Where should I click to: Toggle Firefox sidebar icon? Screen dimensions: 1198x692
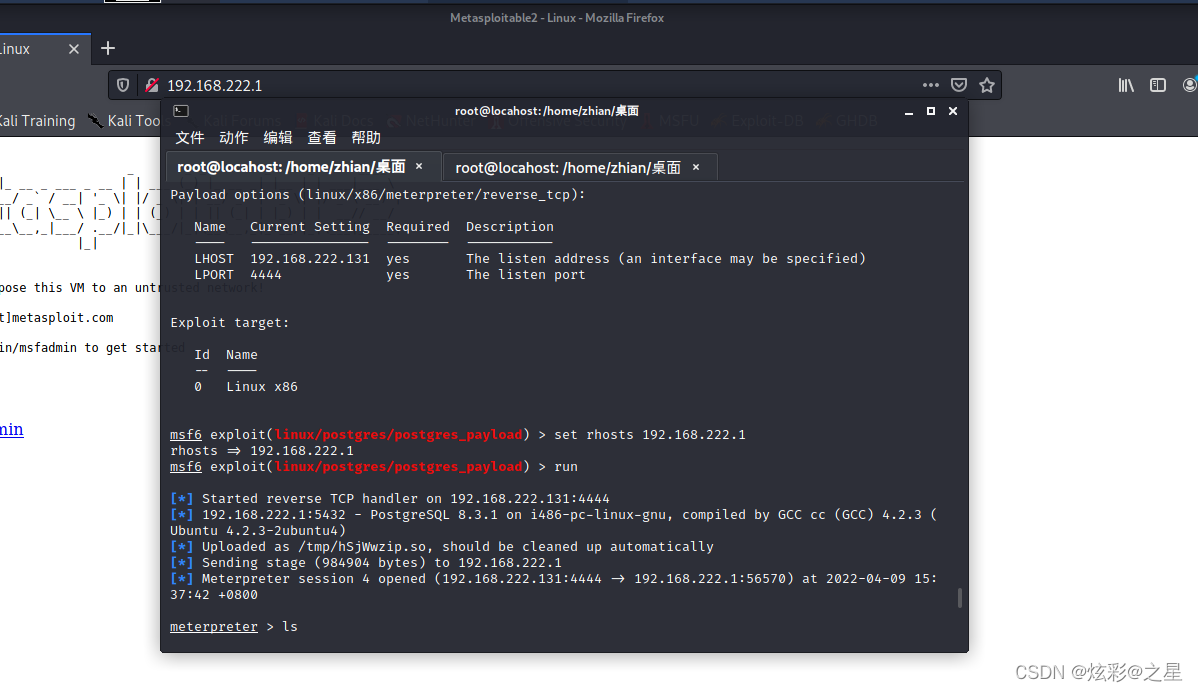click(x=1158, y=85)
